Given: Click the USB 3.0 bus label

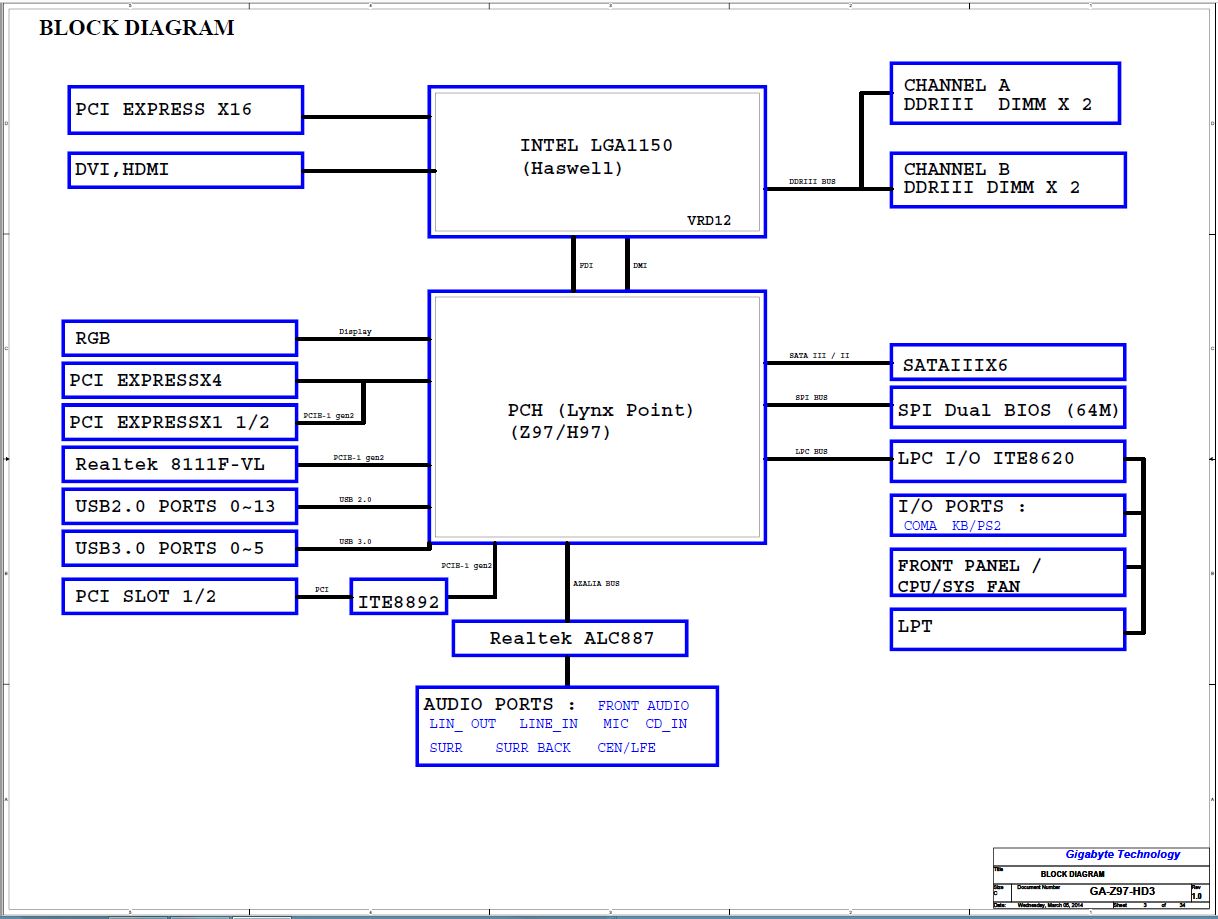Looking at the screenshot, I should (355, 541).
